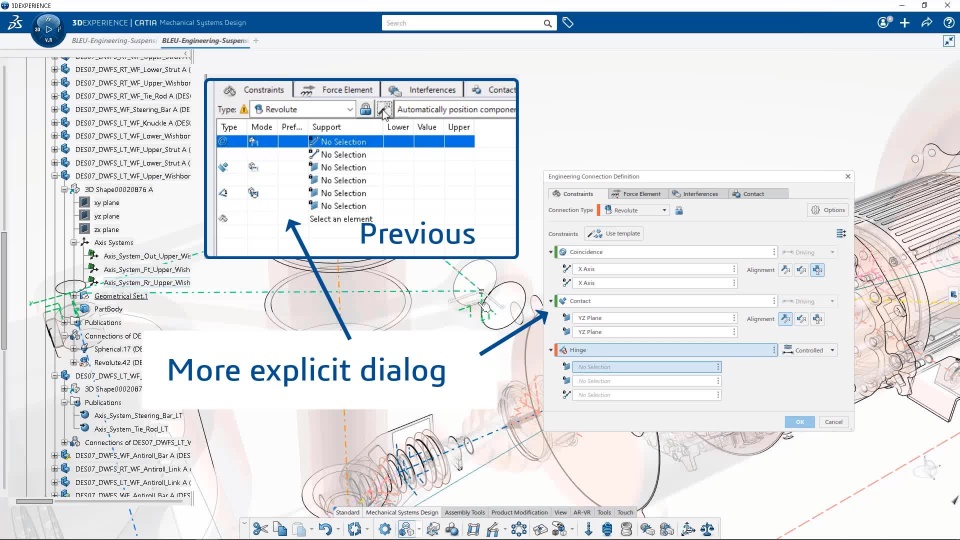Image resolution: width=960 pixels, height=540 pixels.
Task: Toggle second alignment option for Contact constraint
Action: [801, 318]
